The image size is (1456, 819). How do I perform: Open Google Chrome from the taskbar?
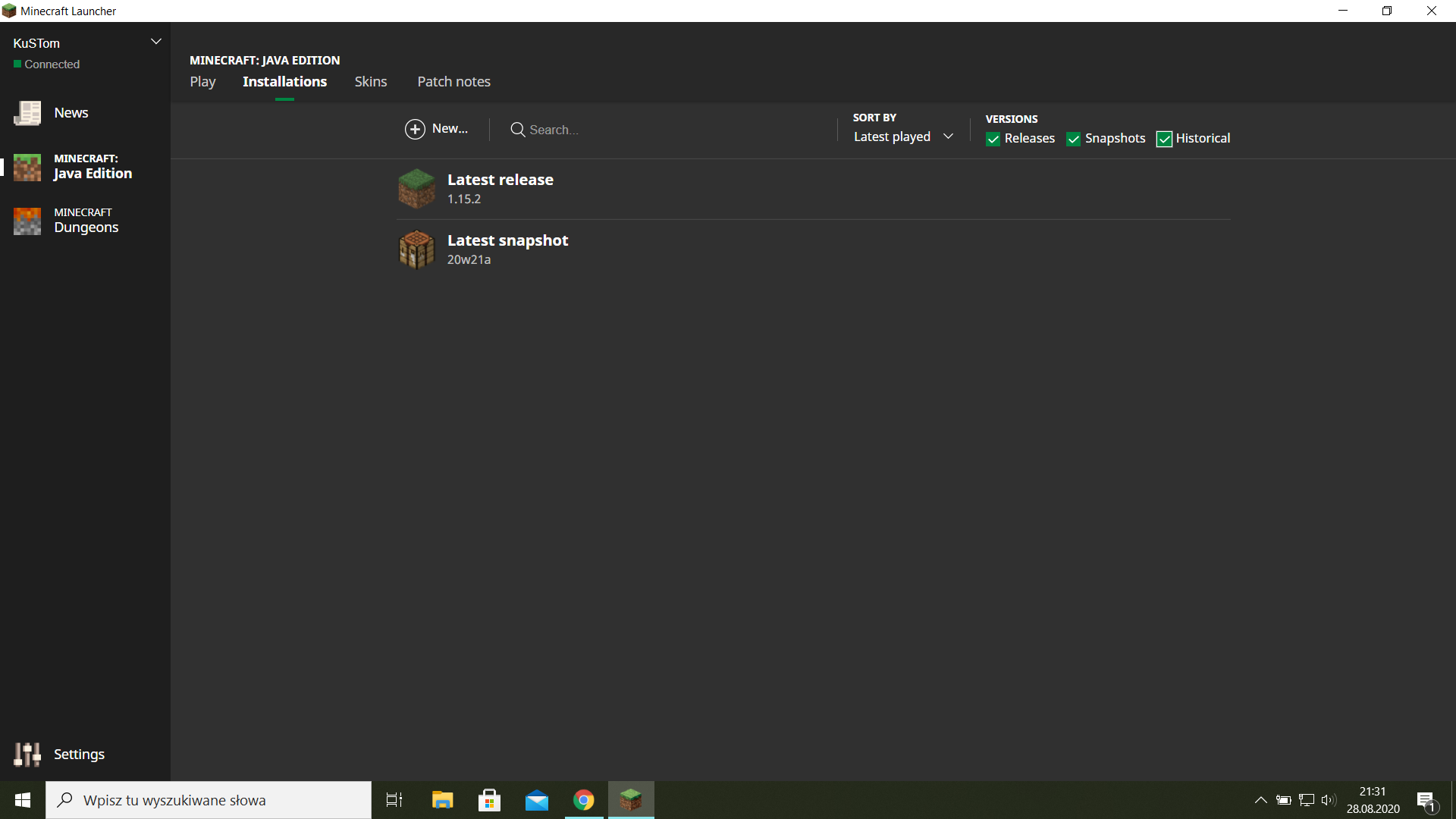(583, 800)
